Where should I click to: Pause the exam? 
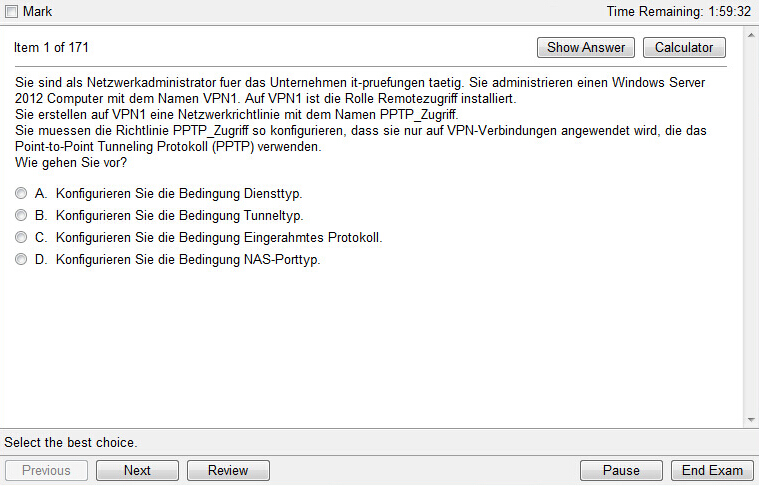click(x=621, y=470)
